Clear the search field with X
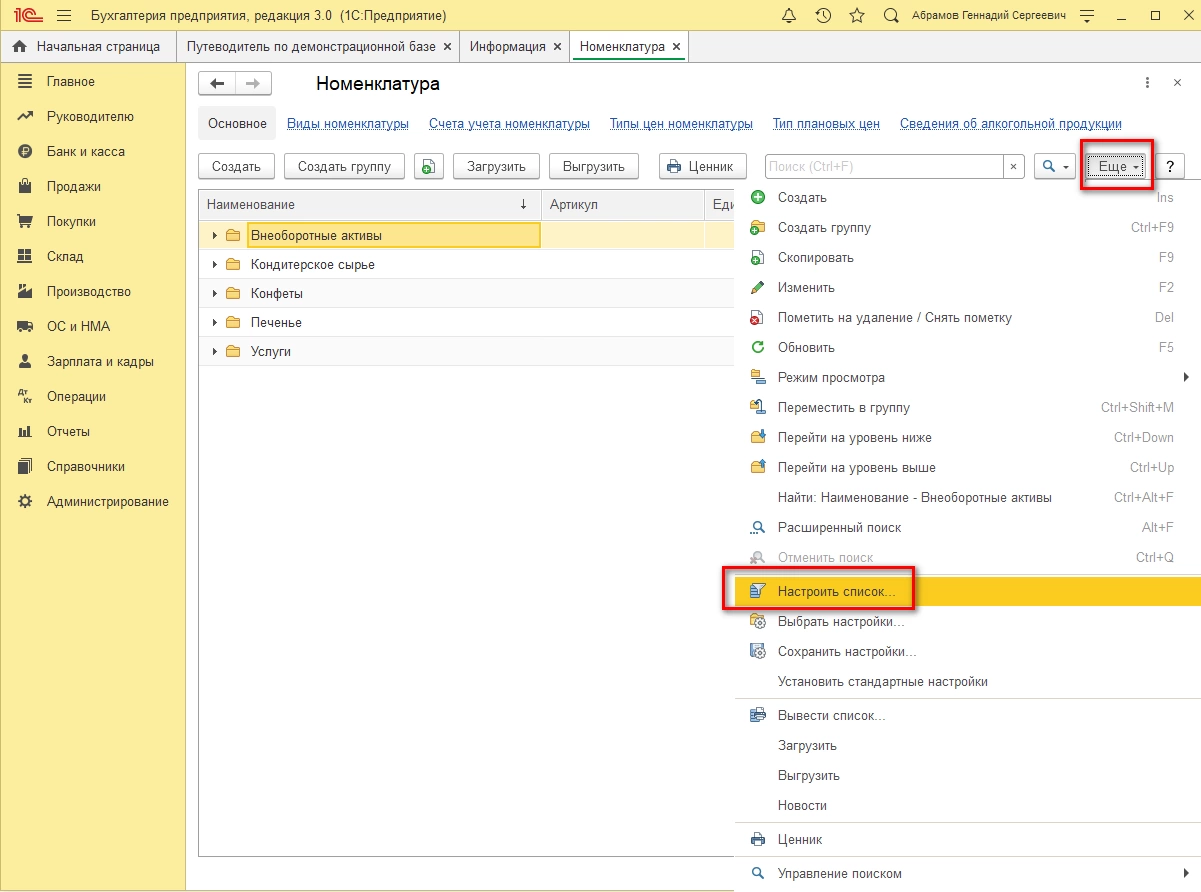The height and width of the screenshot is (892, 1201). (1014, 167)
